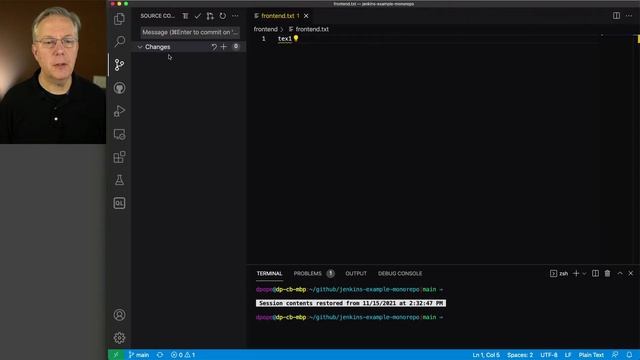Click the frontend breadcrumb folder
This screenshot has width=640, height=360.
click(x=265, y=29)
